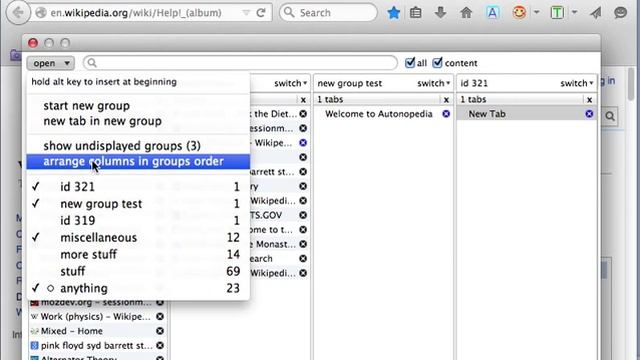Open bookmarks list clipboard icon
Image resolution: width=640 pixels, height=360 pixels.
[416, 13]
